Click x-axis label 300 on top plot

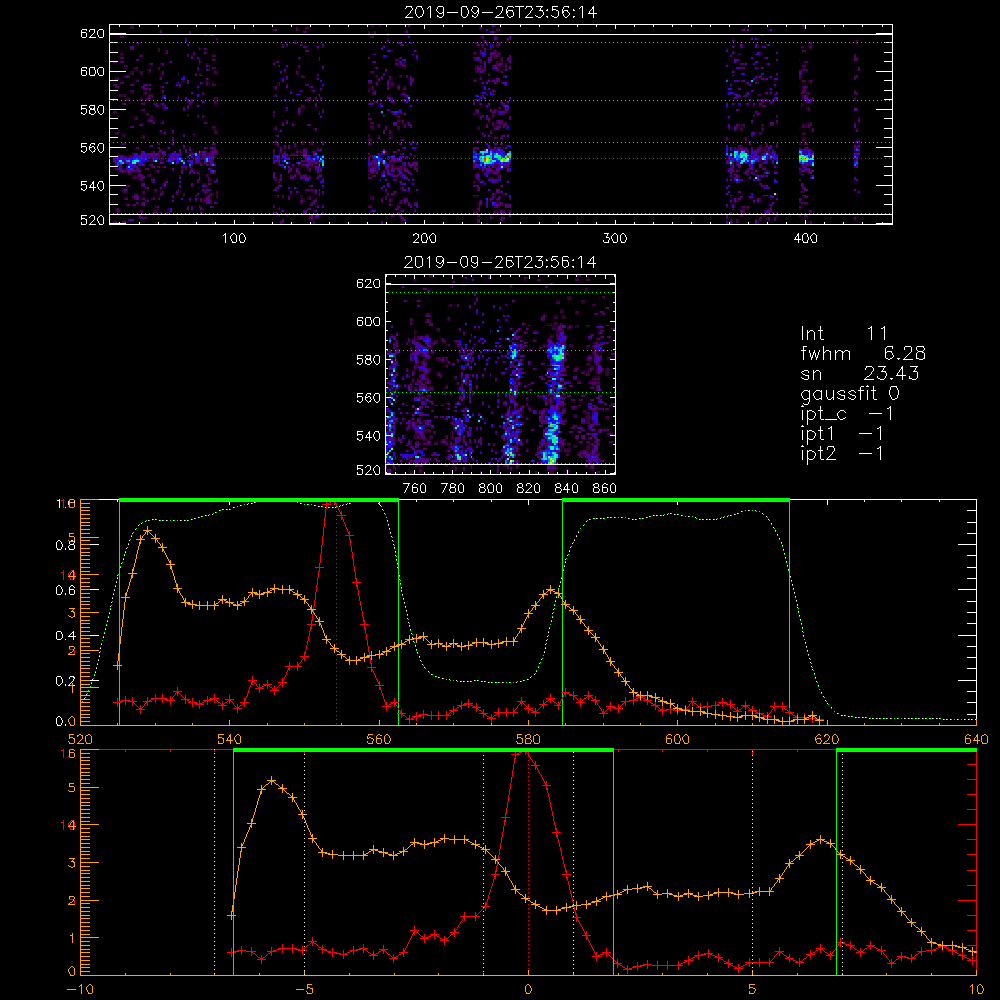[x=615, y=239]
